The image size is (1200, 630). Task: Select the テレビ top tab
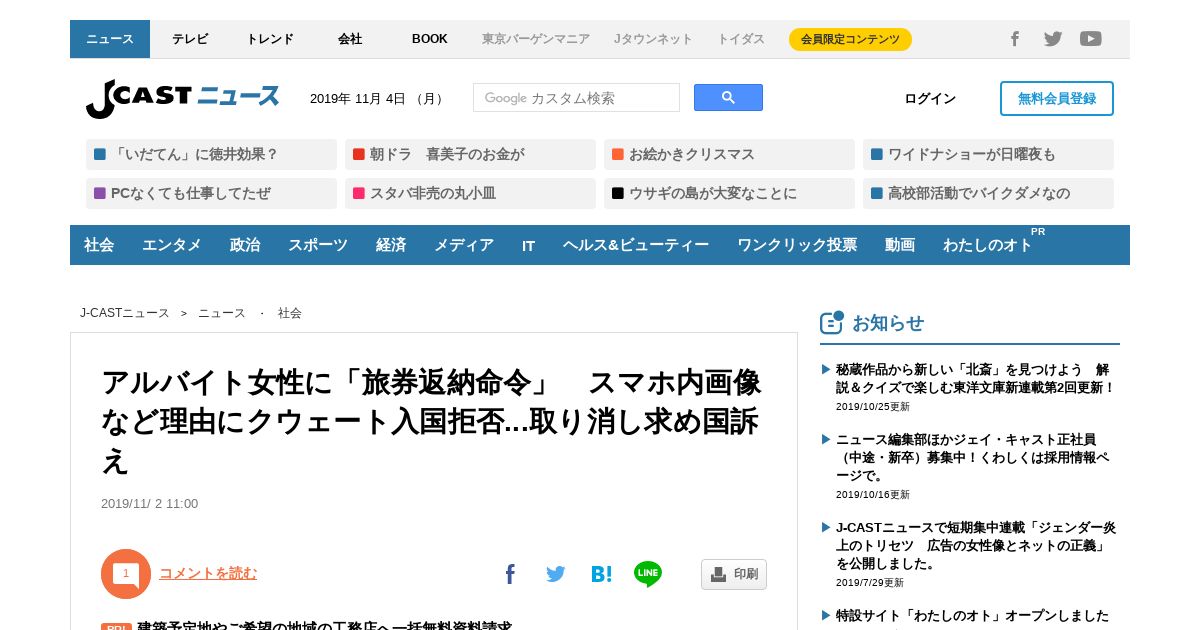(x=190, y=39)
